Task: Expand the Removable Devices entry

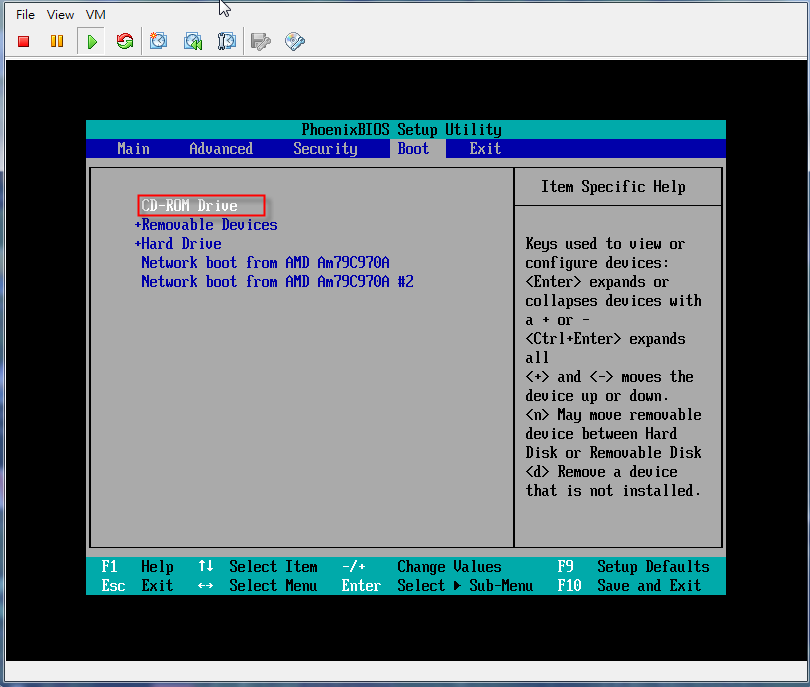Action: point(205,224)
